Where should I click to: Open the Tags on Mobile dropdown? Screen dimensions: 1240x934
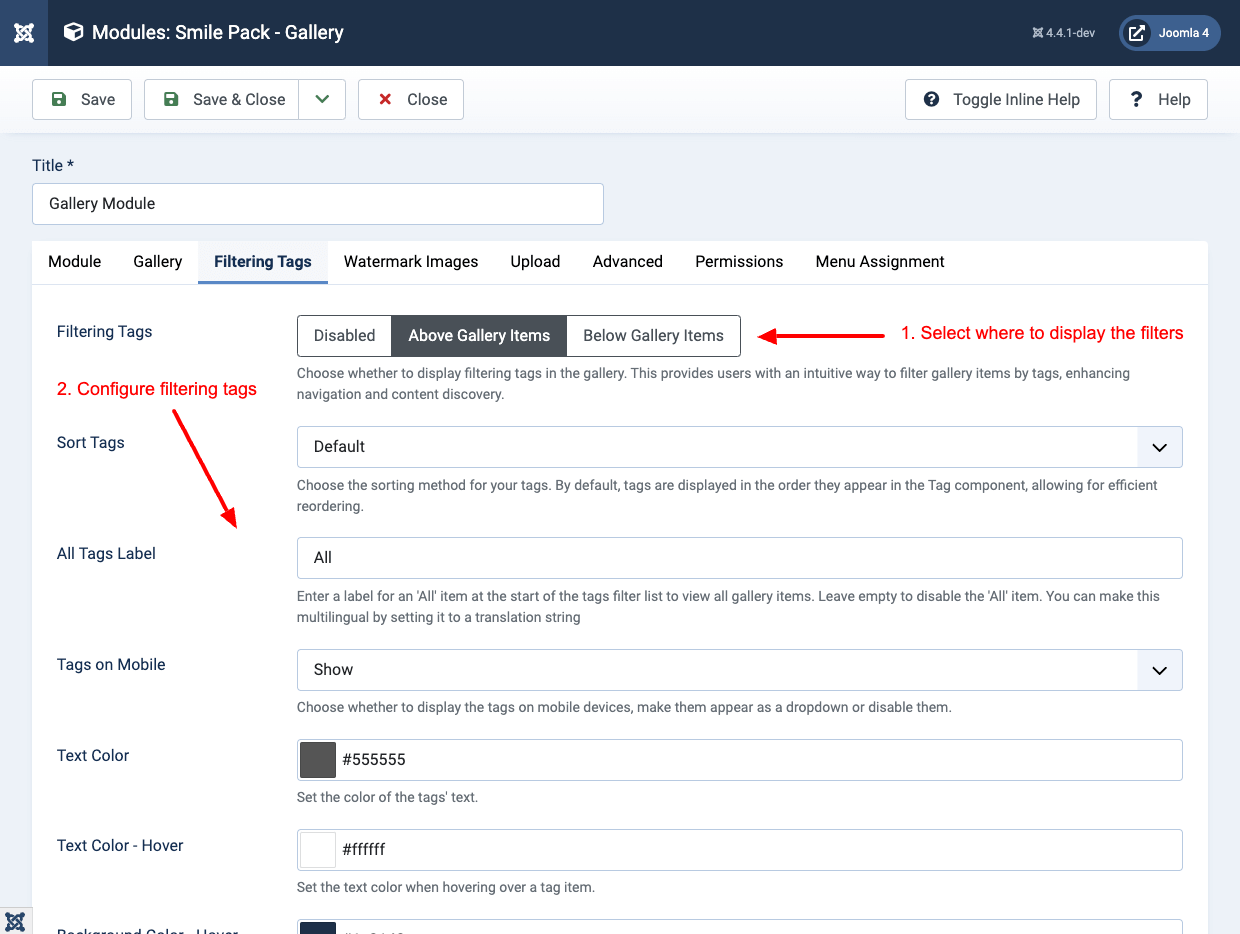(x=740, y=670)
